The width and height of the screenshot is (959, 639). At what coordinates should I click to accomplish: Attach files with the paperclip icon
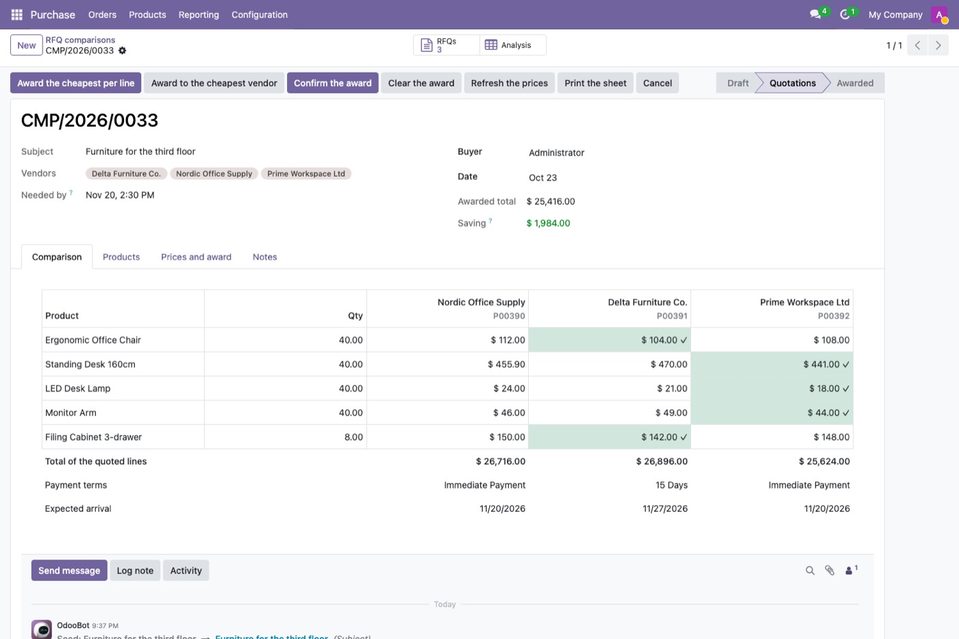[829, 571]
